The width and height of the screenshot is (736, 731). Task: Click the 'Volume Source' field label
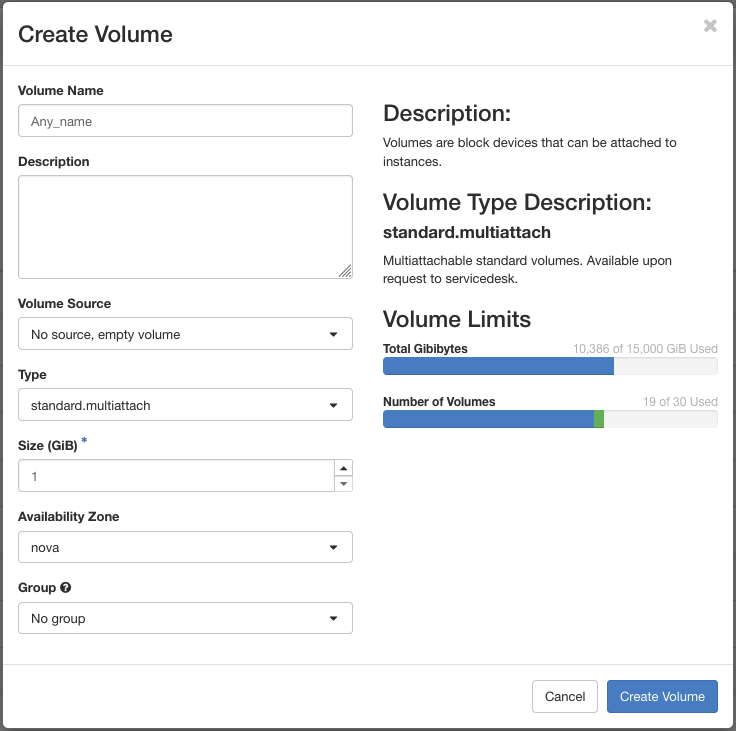coord(64,304)
